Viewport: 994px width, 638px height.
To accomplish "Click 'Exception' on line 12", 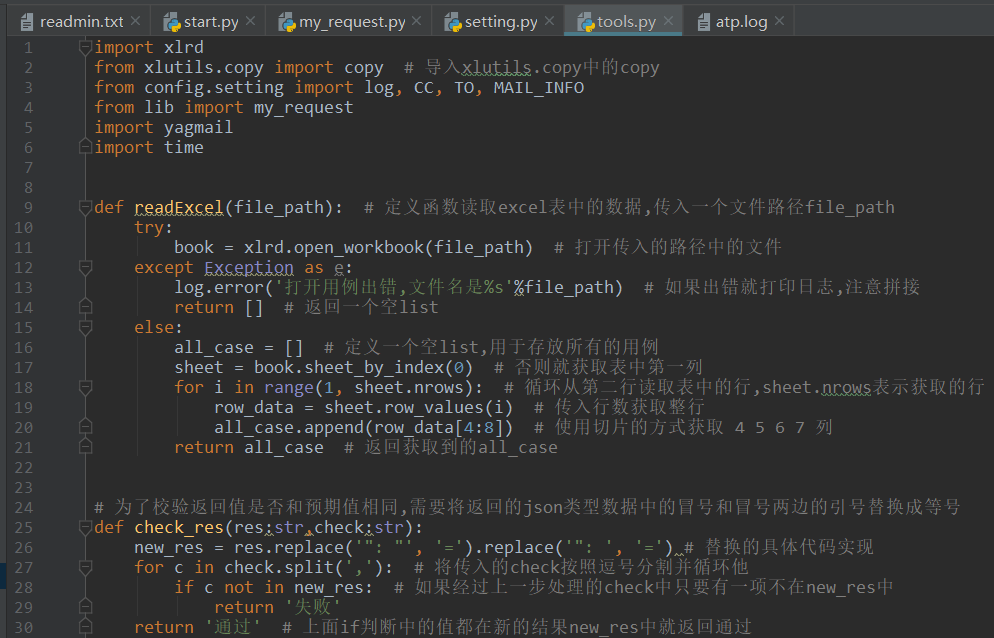I will (x=249, y=268).
